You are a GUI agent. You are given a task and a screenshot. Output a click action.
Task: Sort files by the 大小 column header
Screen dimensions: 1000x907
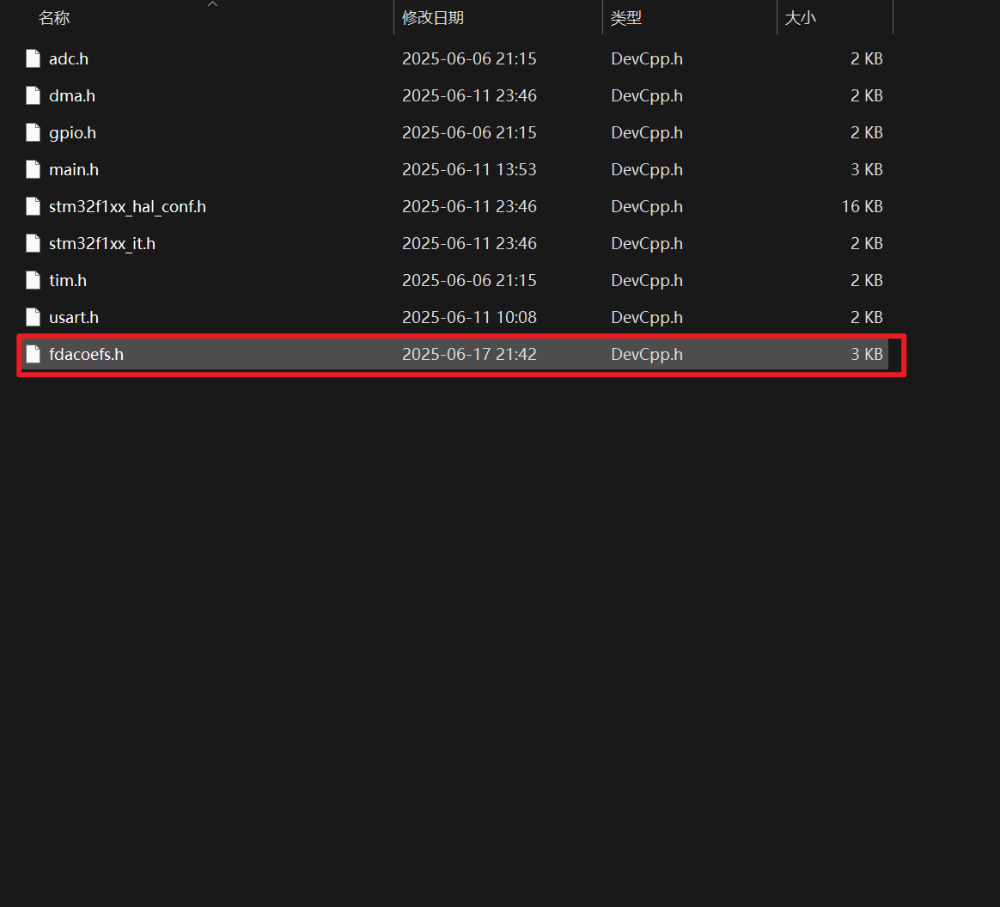click(800, 18)
